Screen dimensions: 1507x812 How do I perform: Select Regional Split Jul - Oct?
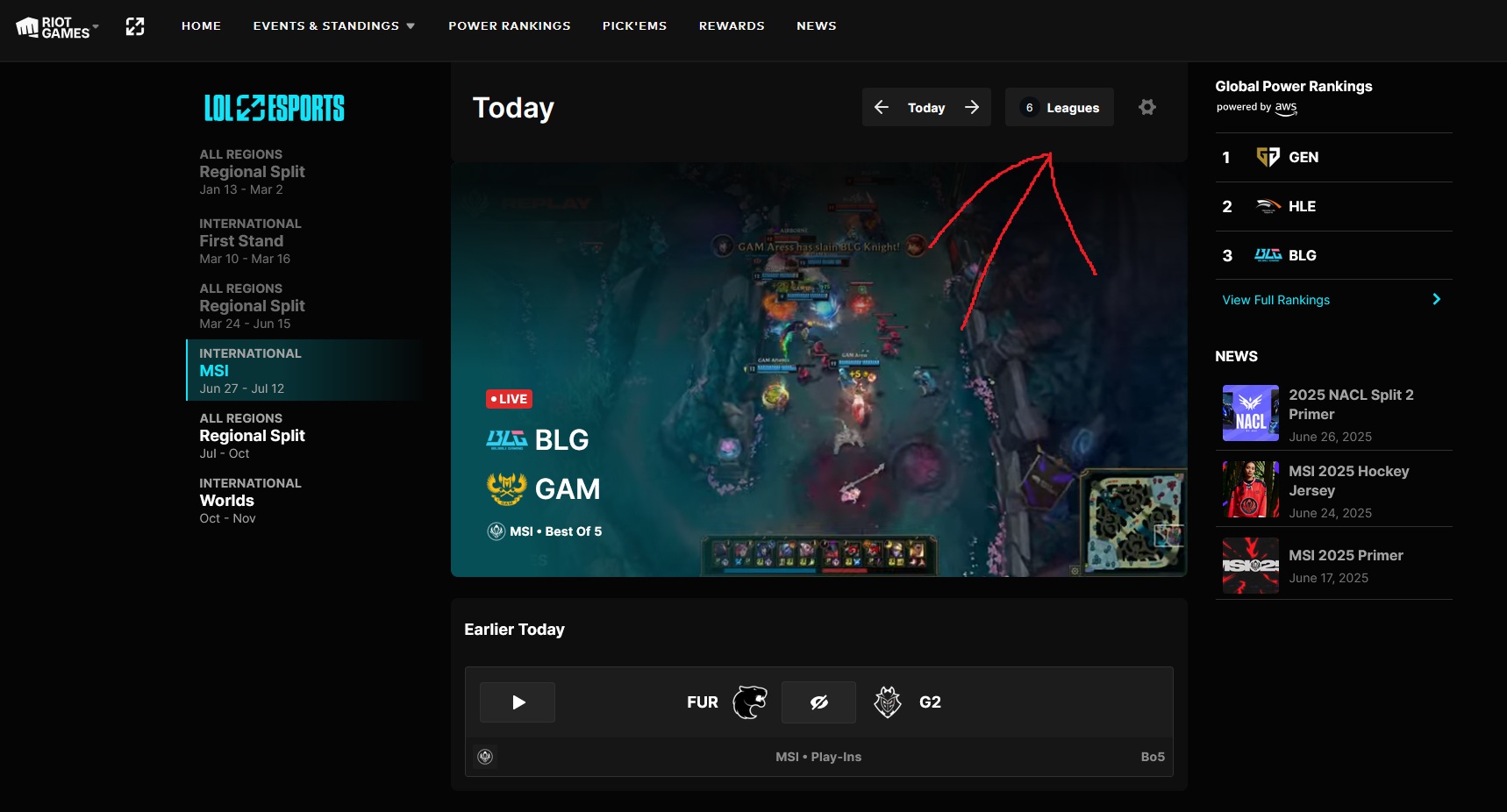(x=304, y=436)
